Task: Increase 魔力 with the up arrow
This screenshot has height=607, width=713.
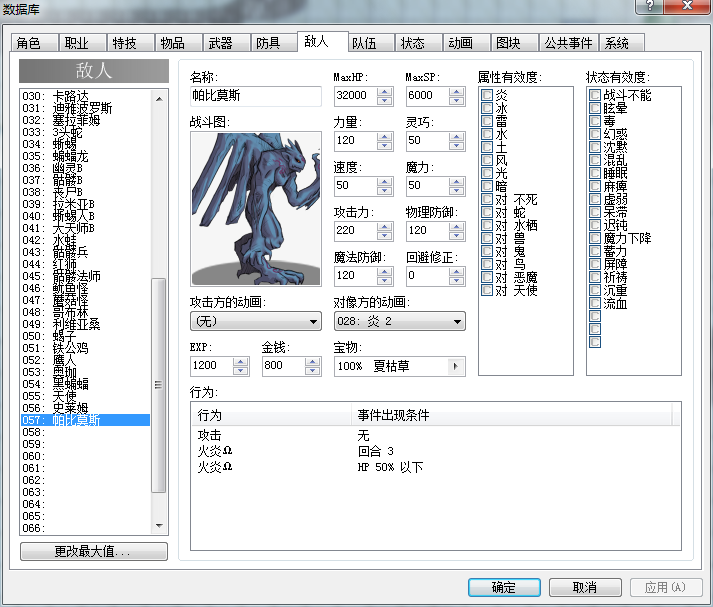Action: click(457, 181)
